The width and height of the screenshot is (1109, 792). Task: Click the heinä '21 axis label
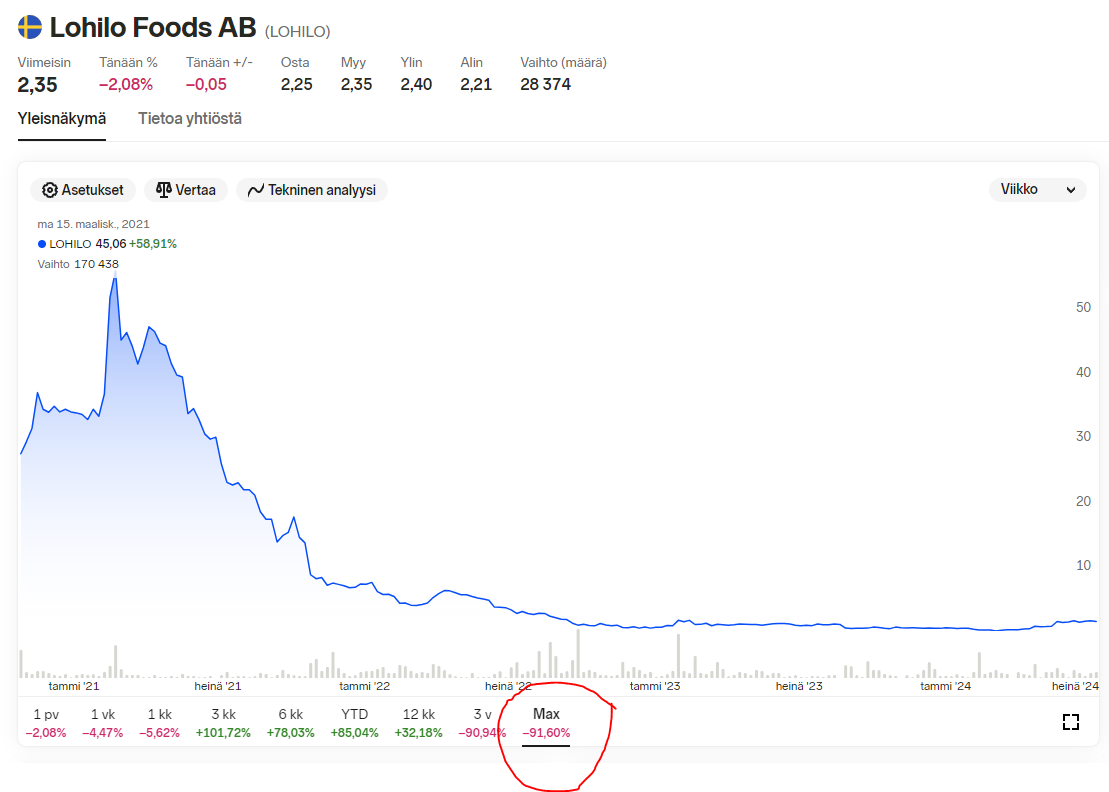point(218,686)
